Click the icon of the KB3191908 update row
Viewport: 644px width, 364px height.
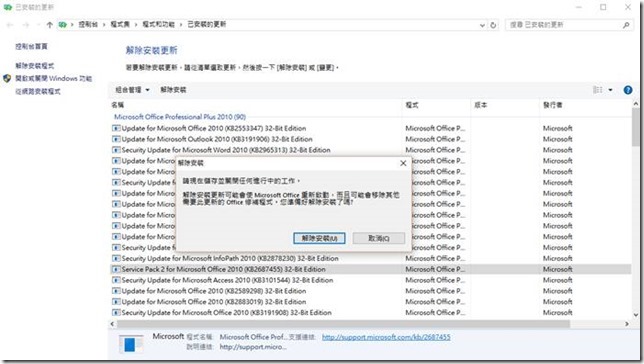pos(116,313)
